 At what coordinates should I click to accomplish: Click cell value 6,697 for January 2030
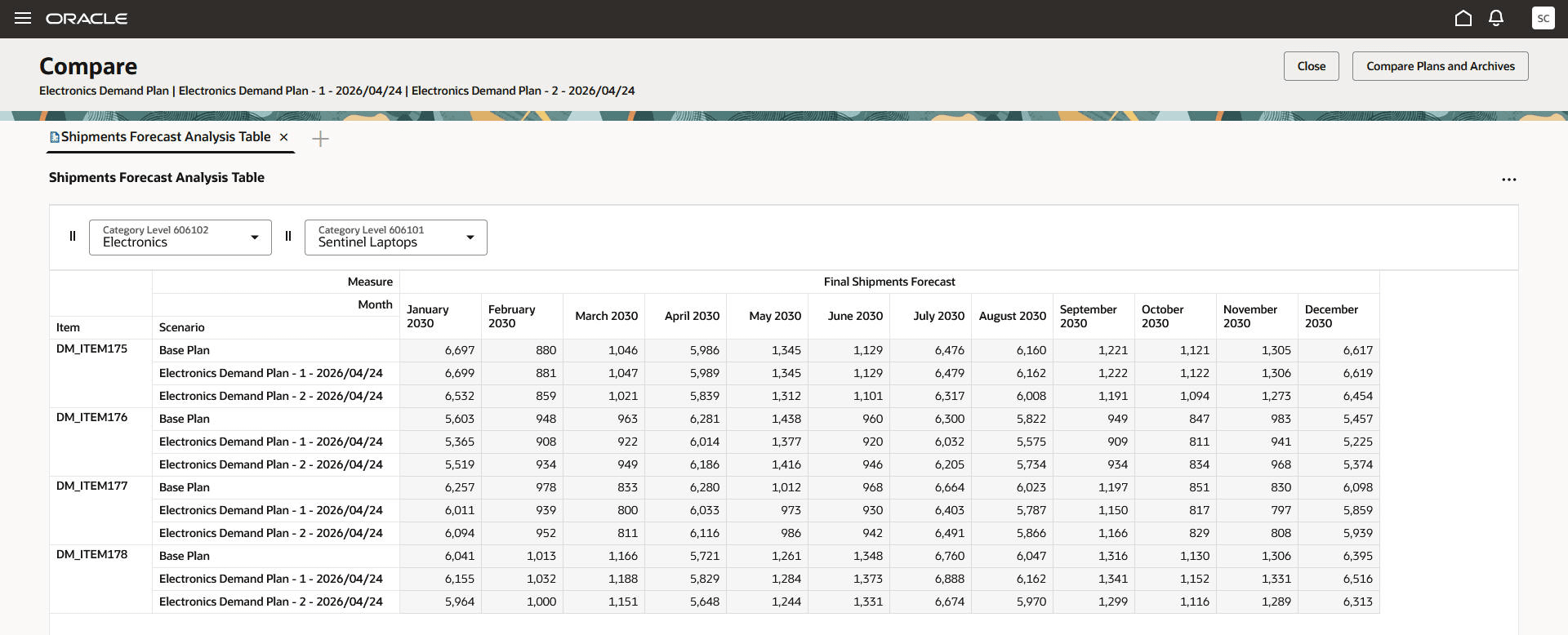pos(441,350)
